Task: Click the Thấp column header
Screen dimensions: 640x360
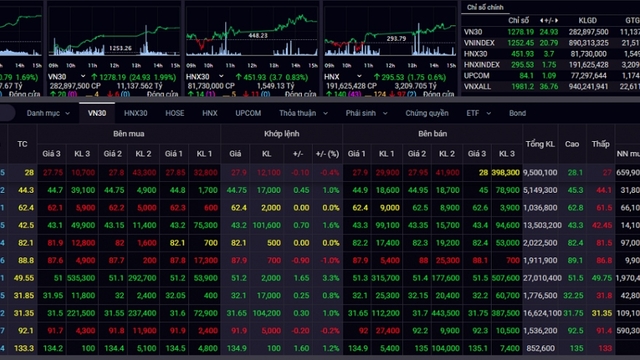Action: (x=600, y=144)
